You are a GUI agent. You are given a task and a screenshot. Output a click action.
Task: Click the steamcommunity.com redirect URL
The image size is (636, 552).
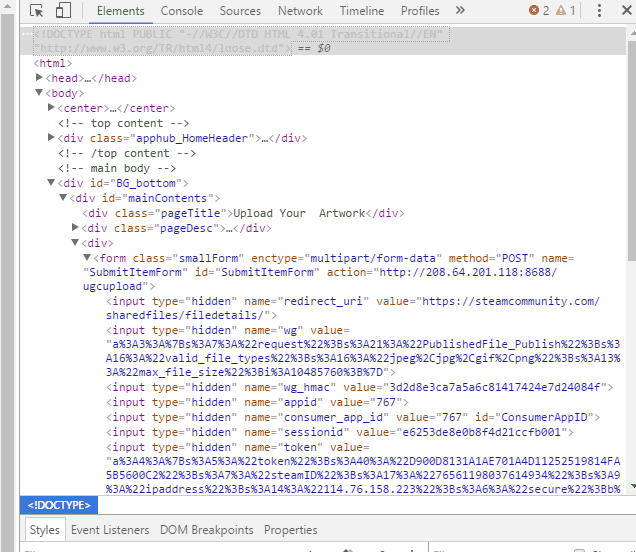coord(352,308)
